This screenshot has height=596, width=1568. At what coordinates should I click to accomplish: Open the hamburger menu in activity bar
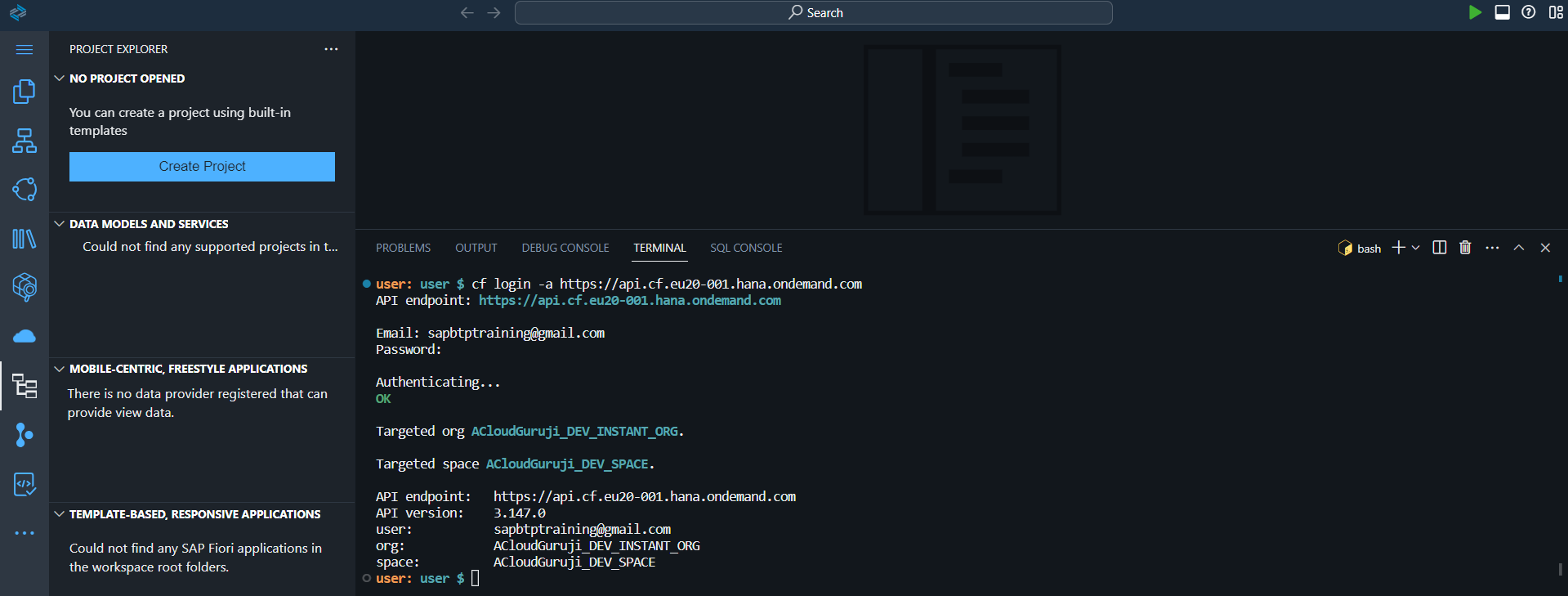25,50
